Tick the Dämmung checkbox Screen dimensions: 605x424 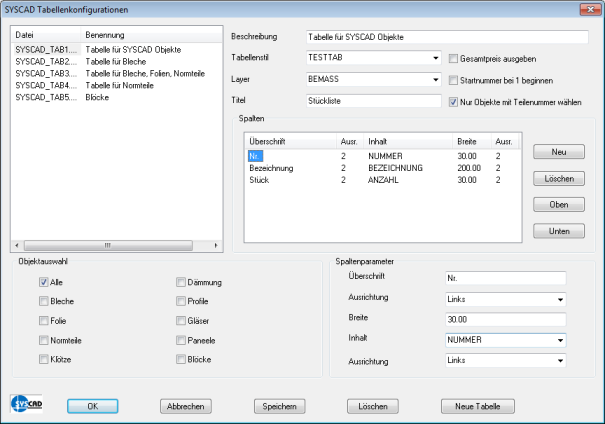click(x=181, y=282)
